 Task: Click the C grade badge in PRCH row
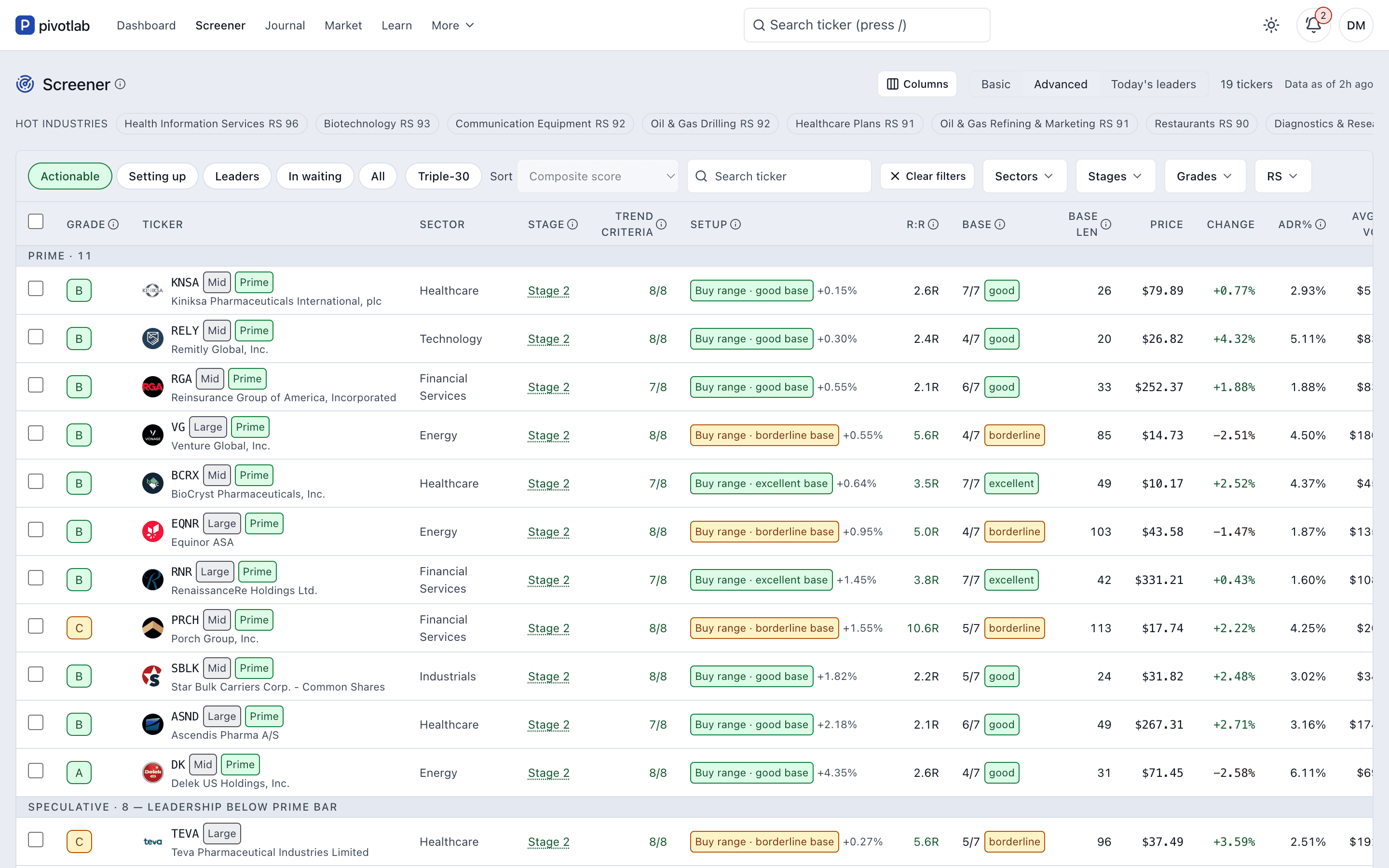pos(79,628)
